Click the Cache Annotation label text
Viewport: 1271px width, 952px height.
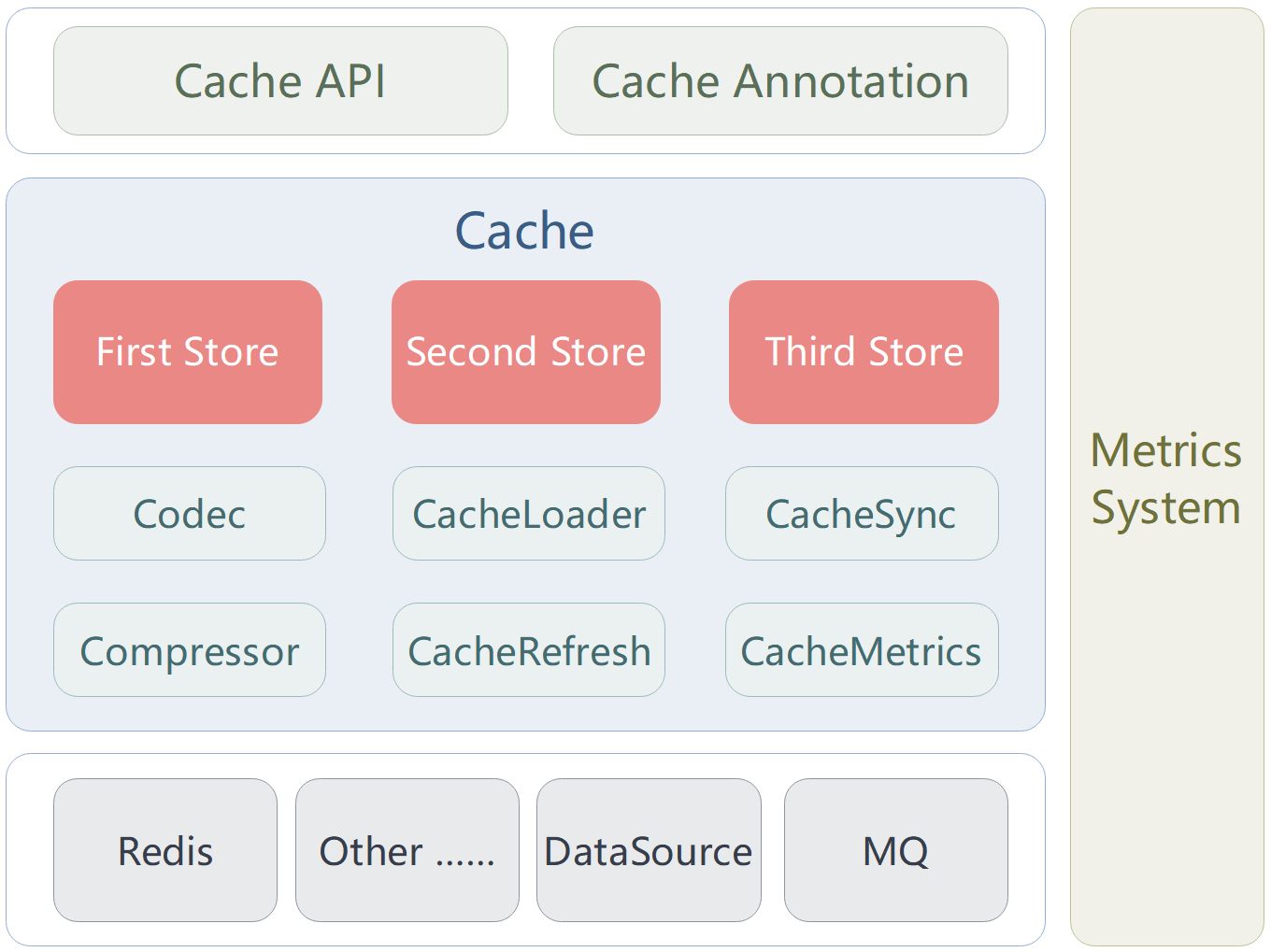click(x=780, y=81)
